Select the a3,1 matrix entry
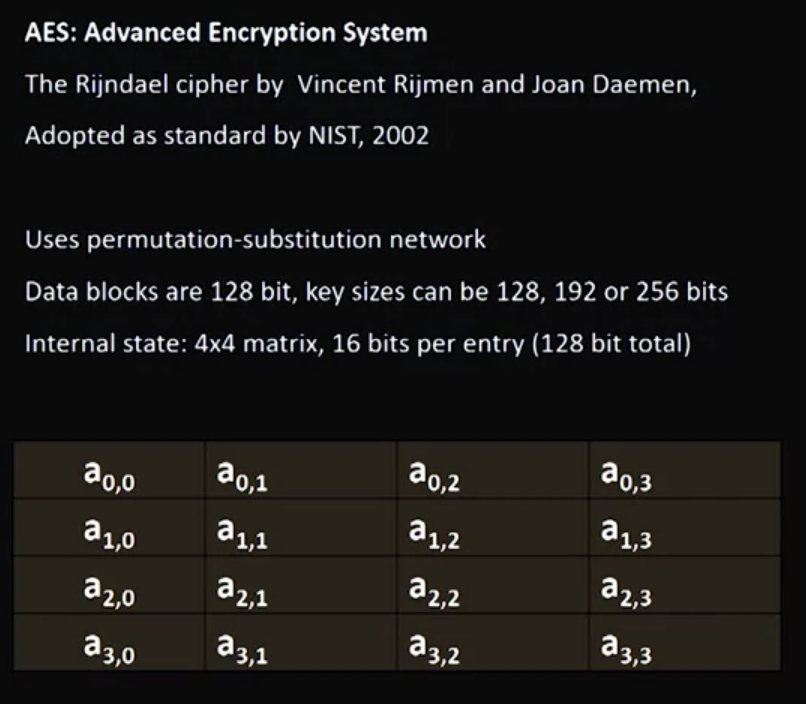The width and height of the screenshot is (806, 704). pyautogui.click(x=242, y=648)
